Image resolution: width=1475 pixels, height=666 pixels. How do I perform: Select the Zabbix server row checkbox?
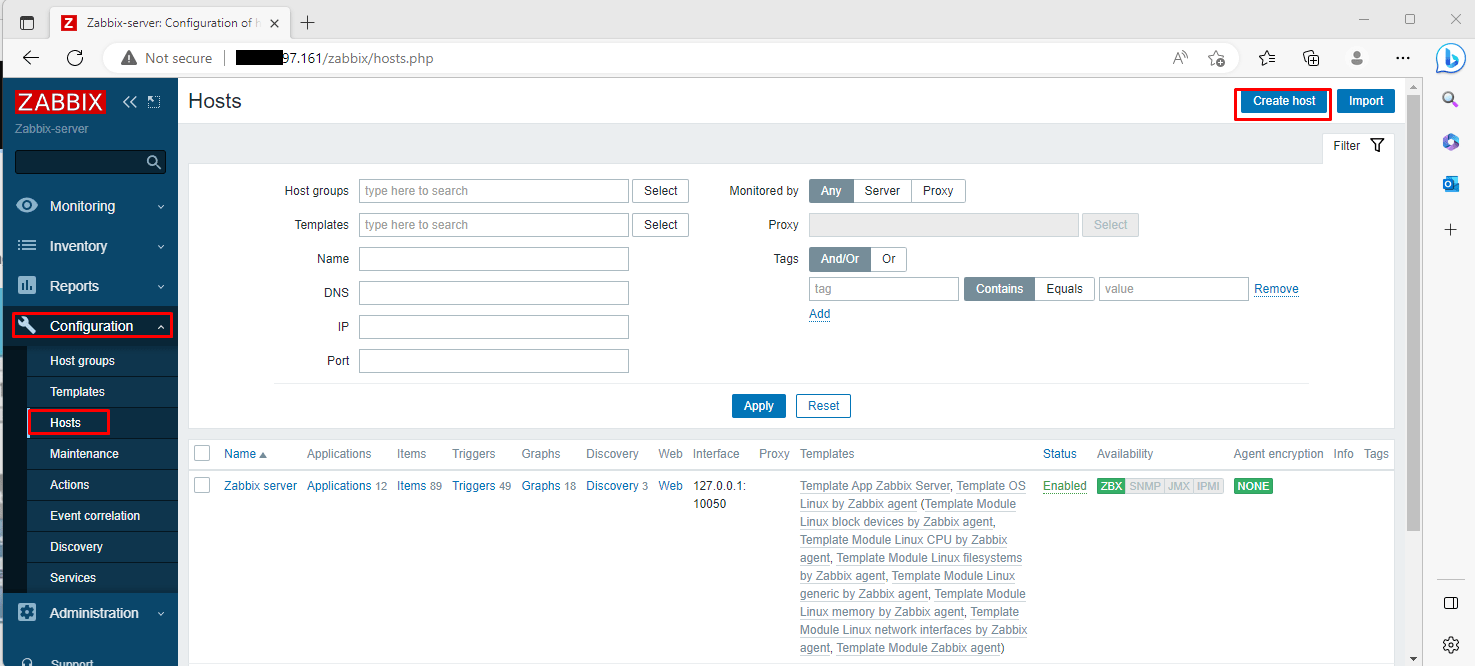click(x=201, y=485)
